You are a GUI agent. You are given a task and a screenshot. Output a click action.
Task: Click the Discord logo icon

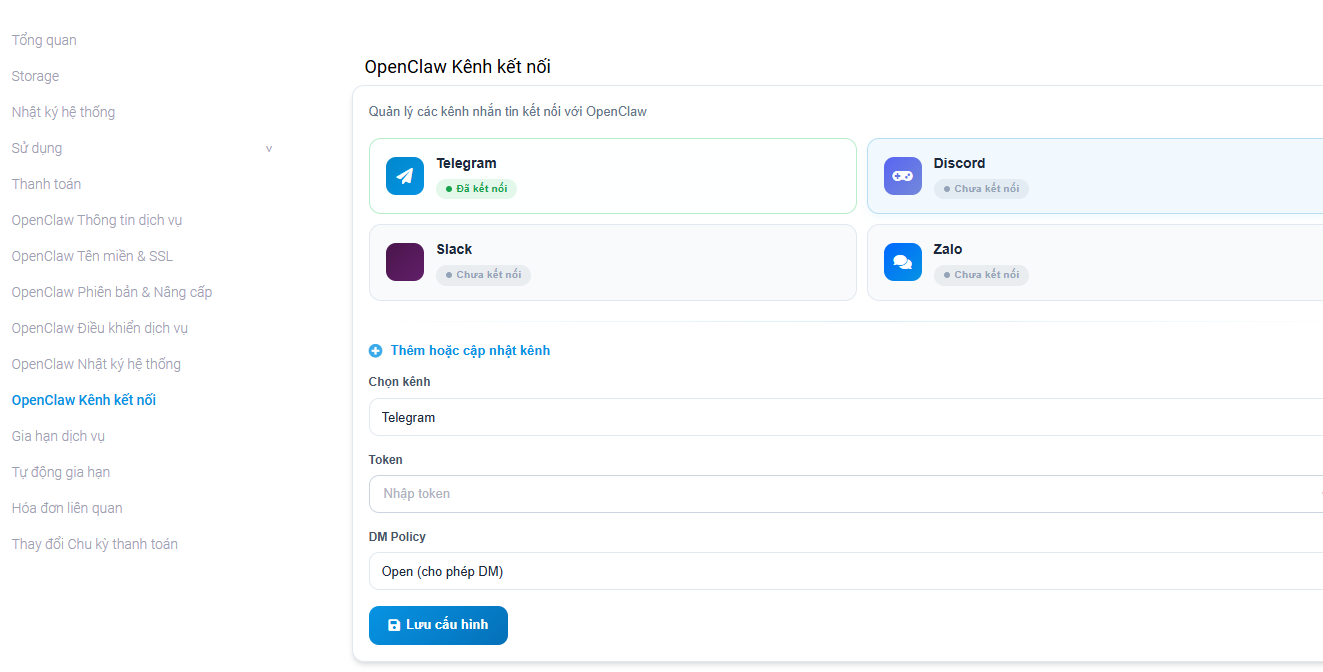[902, 175]
